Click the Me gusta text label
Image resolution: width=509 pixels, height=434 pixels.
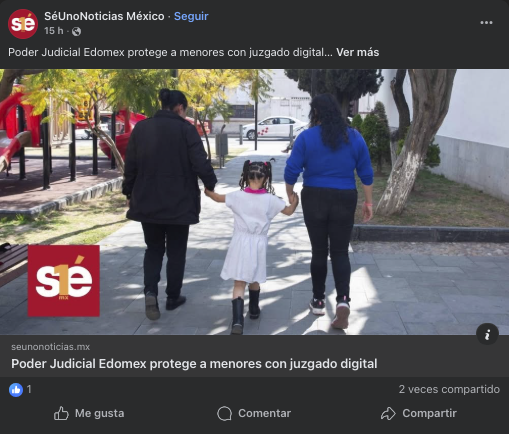pos(99,413)
